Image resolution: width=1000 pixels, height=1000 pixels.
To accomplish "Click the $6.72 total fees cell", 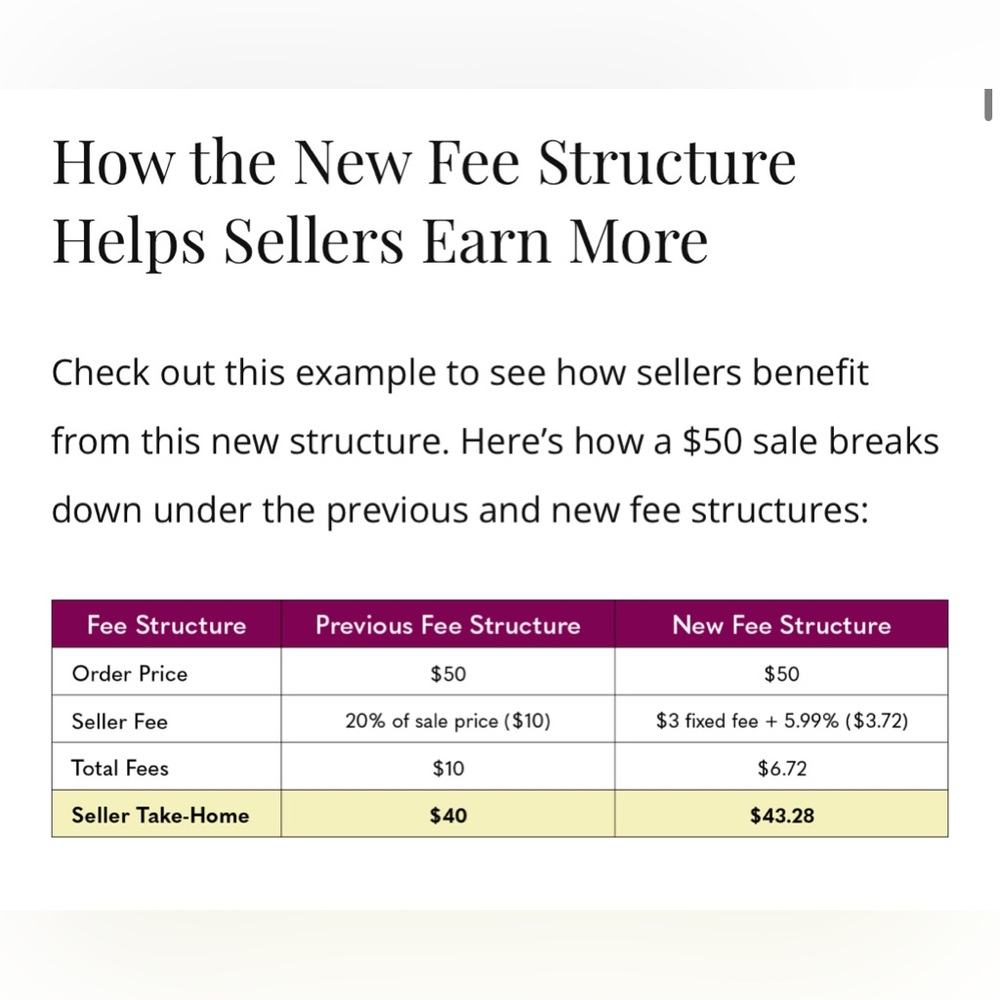I will pos(781,767).
